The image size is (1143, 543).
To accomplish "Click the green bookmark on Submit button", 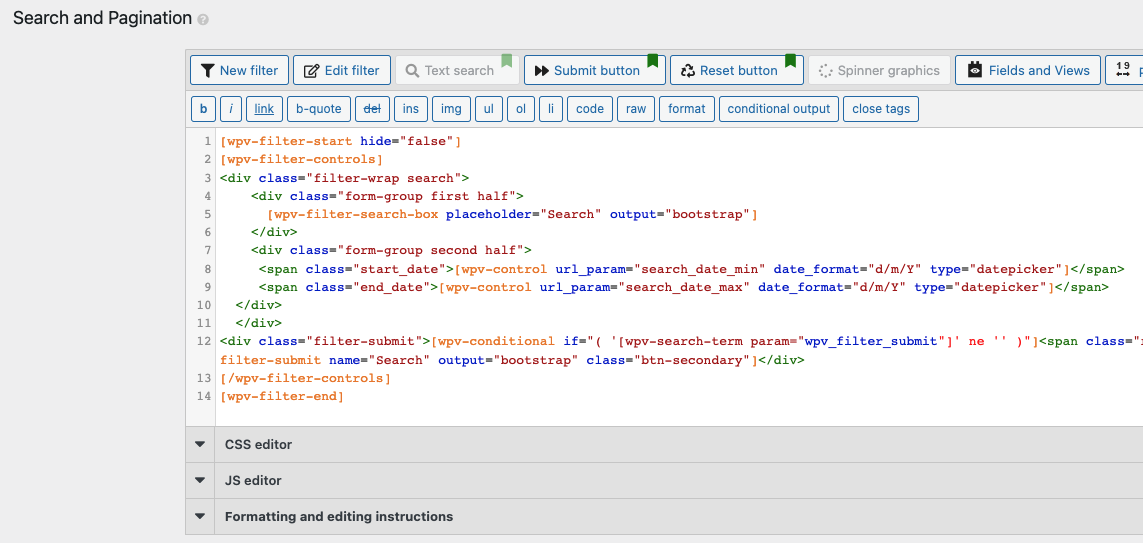I will tap(652, 60).
